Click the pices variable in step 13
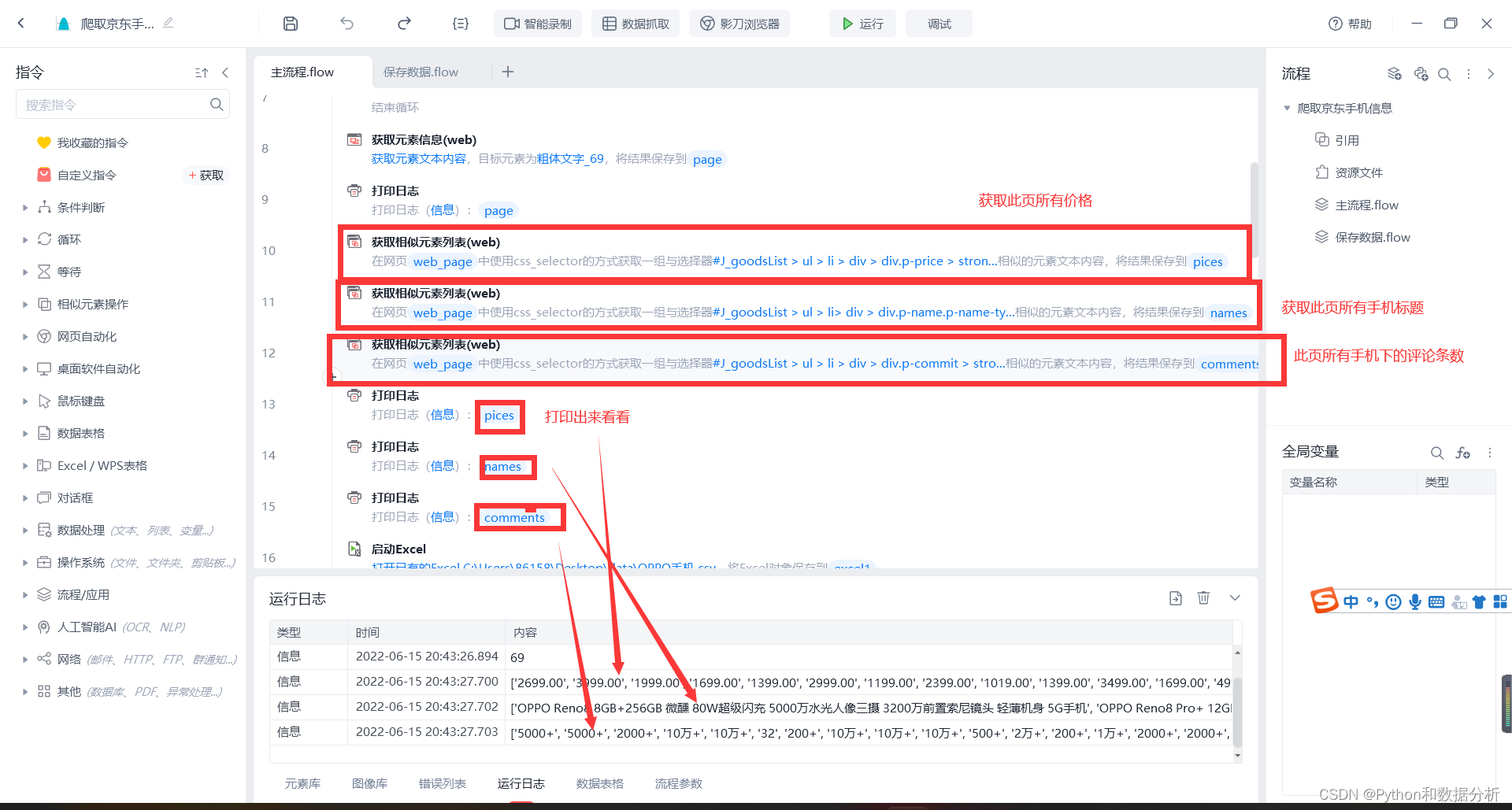The width and height of the screenshot is (1512, 810). pyautogui.click(x=499, y=416)
